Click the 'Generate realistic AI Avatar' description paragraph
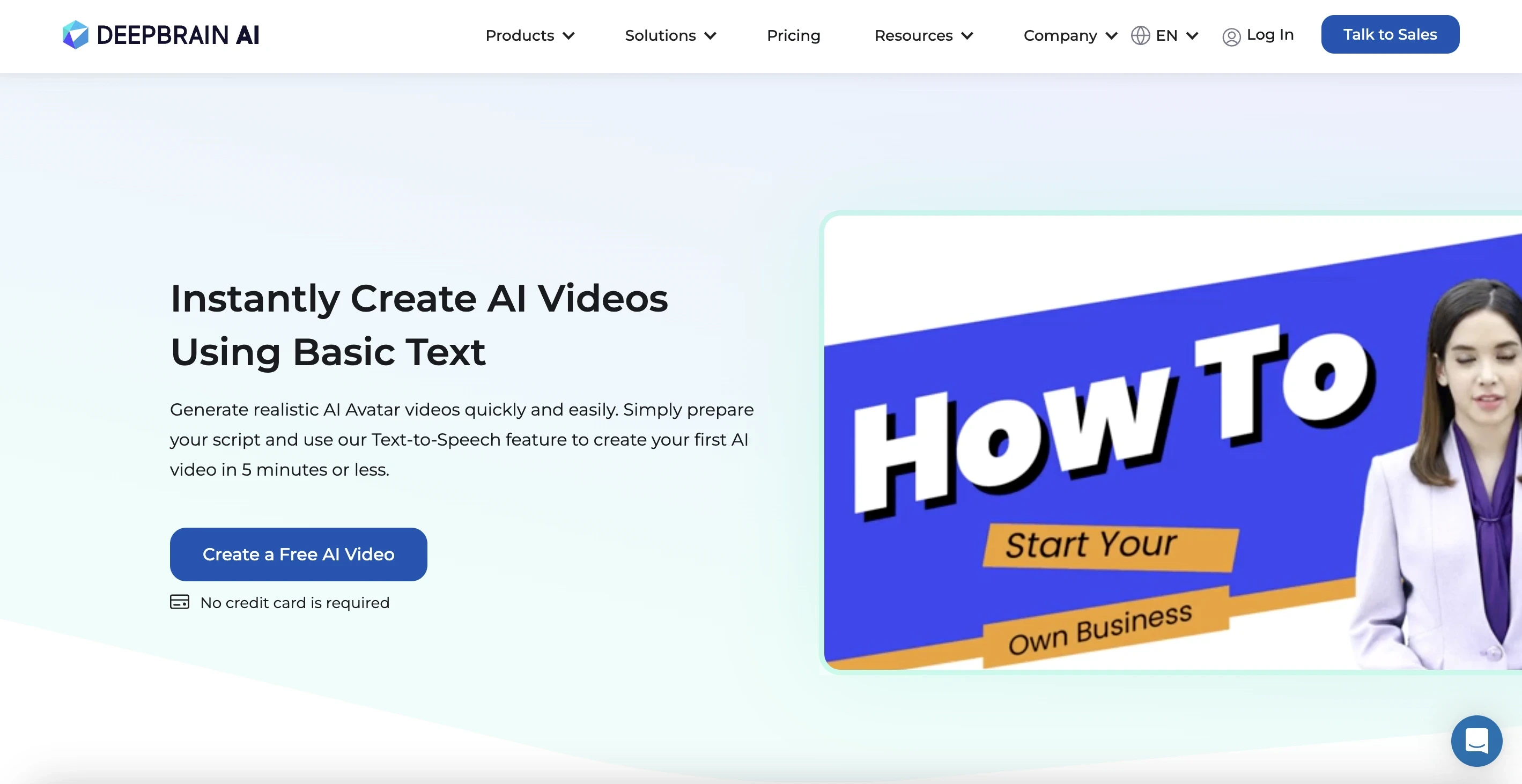The width and height of the screenshot is (1522, 784). click(461, 439)
